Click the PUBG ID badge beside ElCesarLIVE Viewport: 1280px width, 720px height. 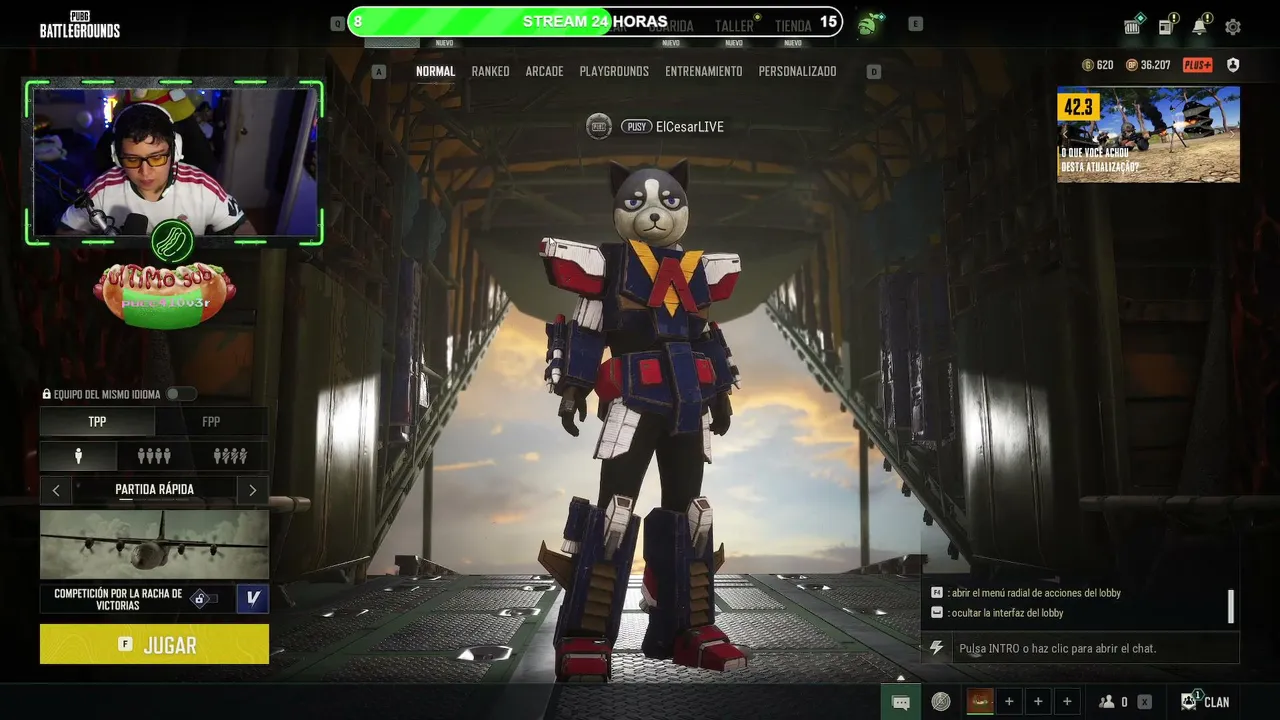coord(598,127)
